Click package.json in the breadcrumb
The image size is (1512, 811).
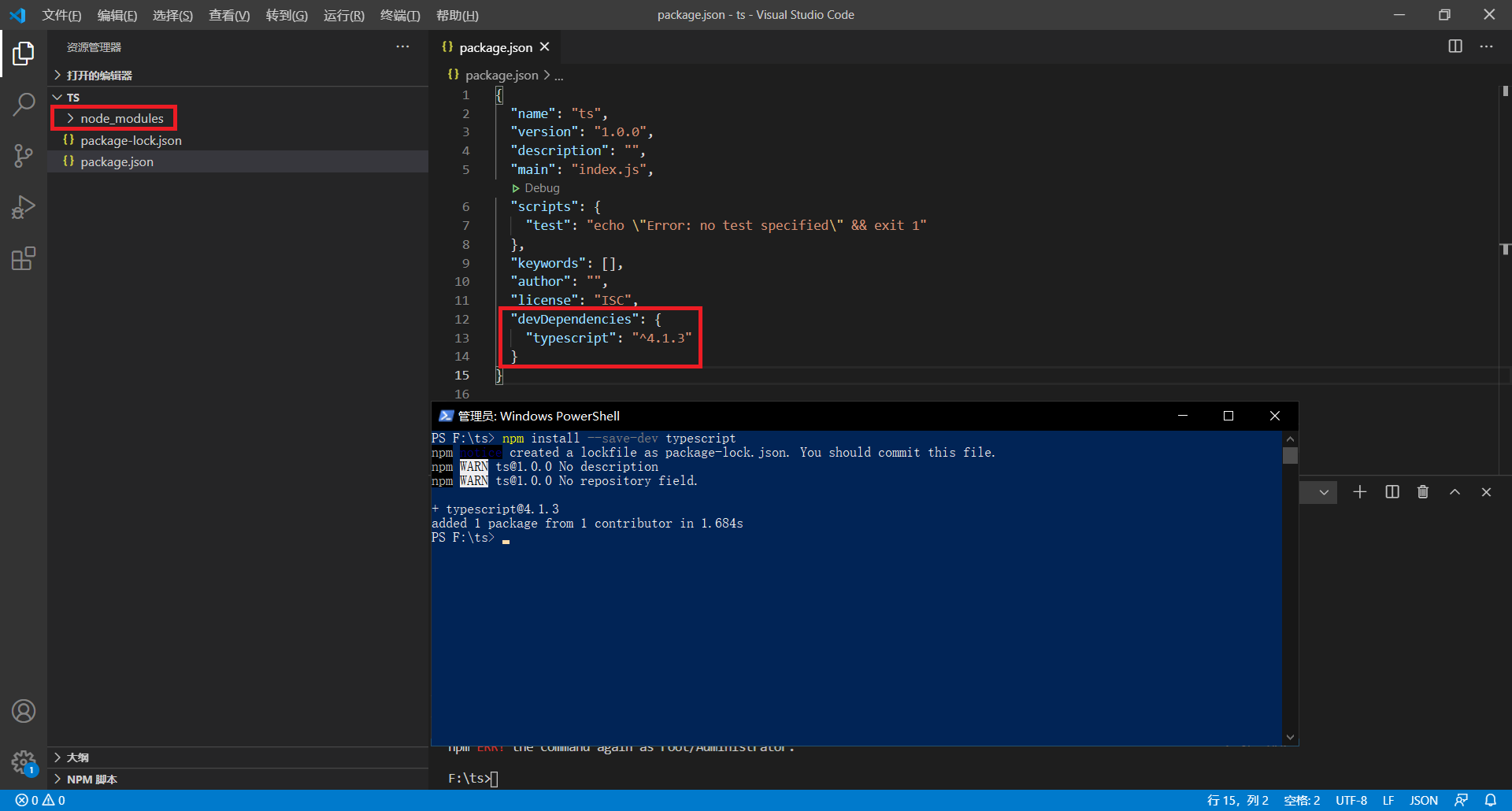[x=502, y=75]
